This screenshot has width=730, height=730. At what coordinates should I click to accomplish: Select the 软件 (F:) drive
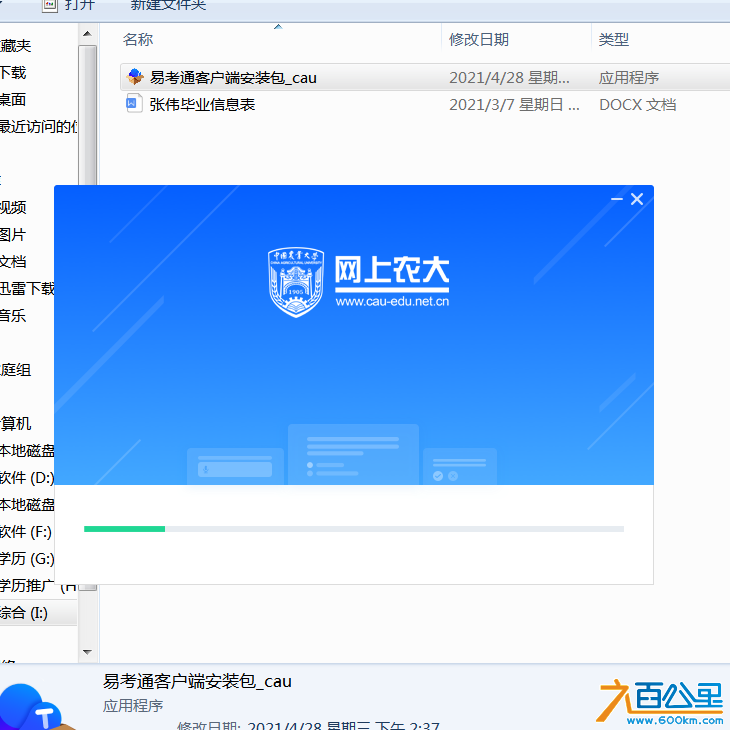26,532
